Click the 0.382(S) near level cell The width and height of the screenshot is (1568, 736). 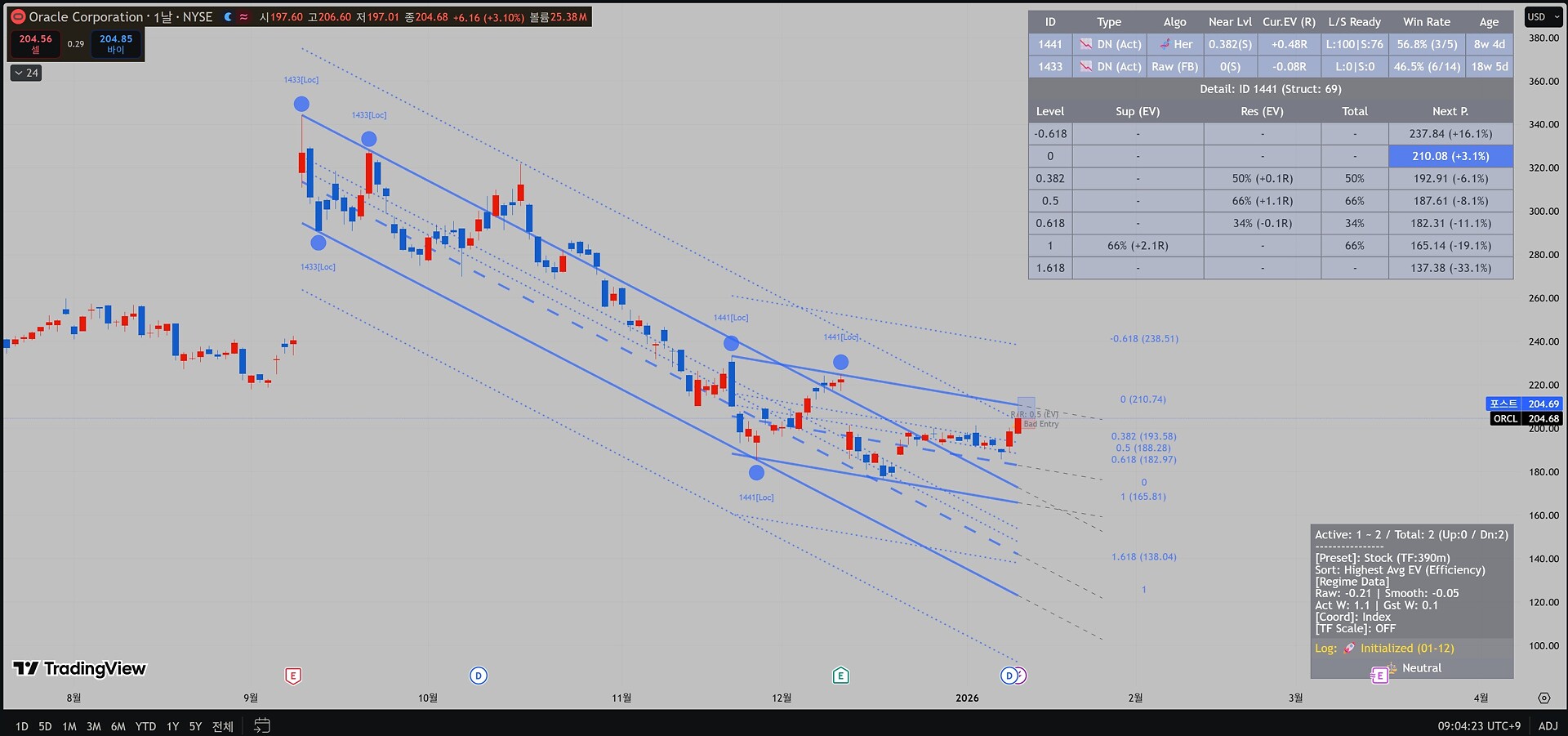[1230, 44]
